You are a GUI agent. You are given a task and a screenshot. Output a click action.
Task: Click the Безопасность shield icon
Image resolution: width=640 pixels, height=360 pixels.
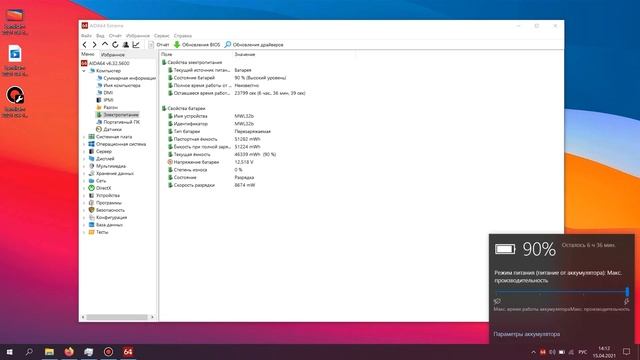pos(91,210)
